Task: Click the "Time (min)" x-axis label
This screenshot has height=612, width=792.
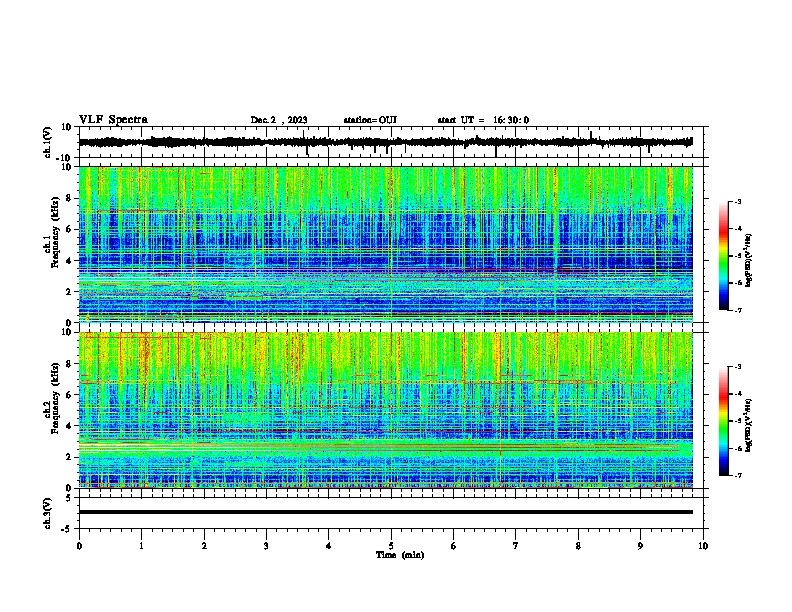Action: click(x=400, y=555)
